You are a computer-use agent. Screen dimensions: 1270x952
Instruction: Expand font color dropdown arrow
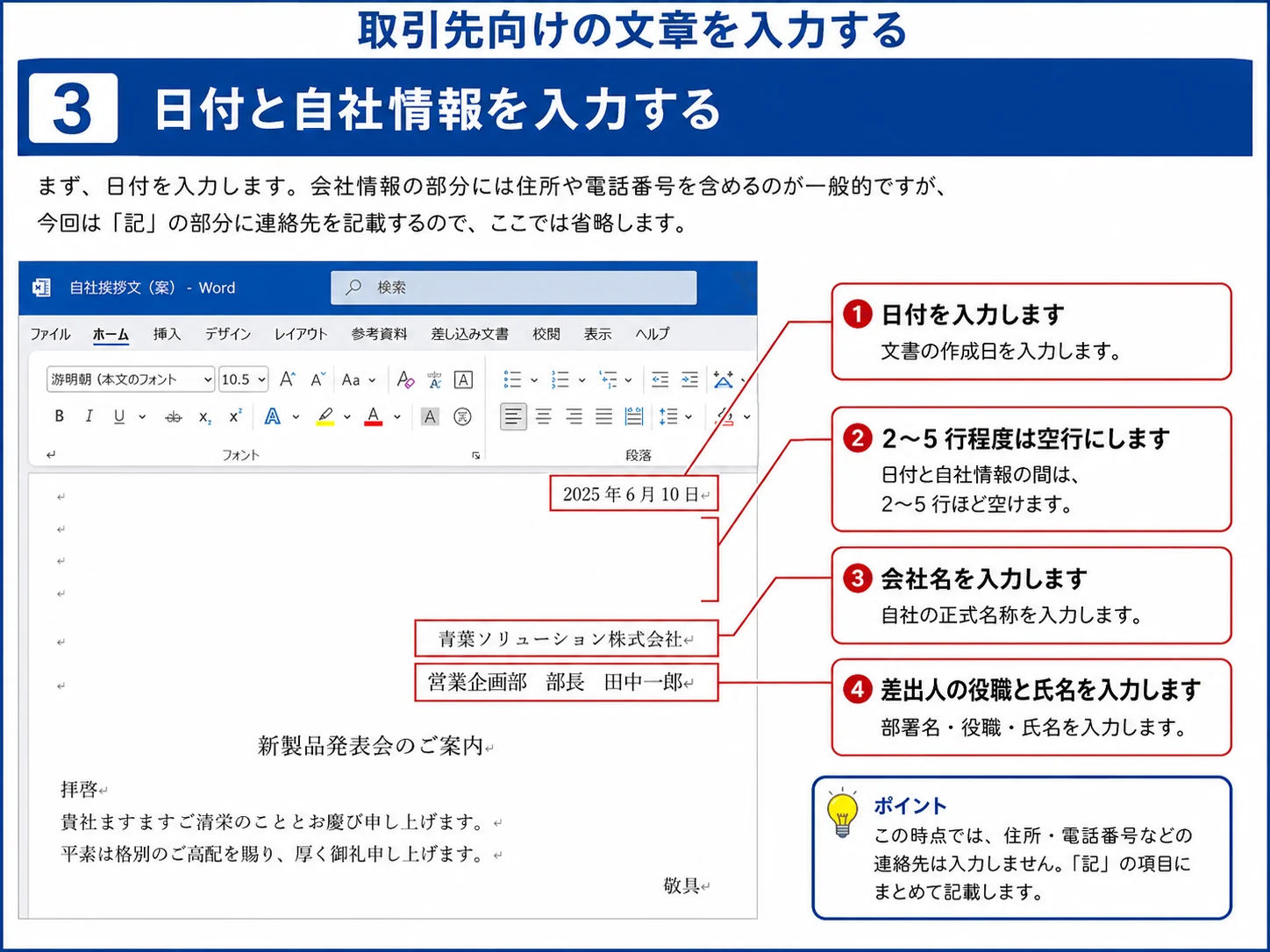click(x=397, y=417)
